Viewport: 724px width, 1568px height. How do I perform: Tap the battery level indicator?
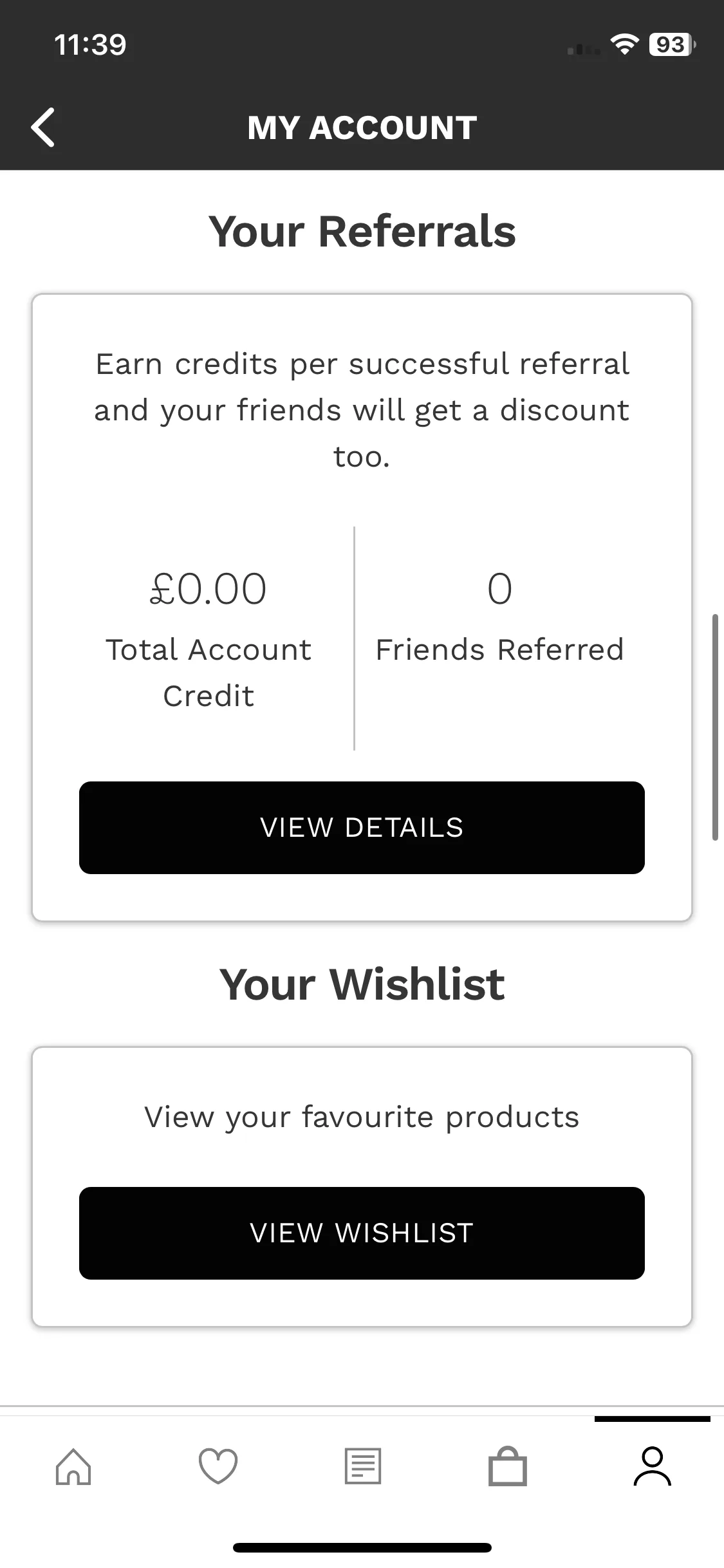click(671, 44)
